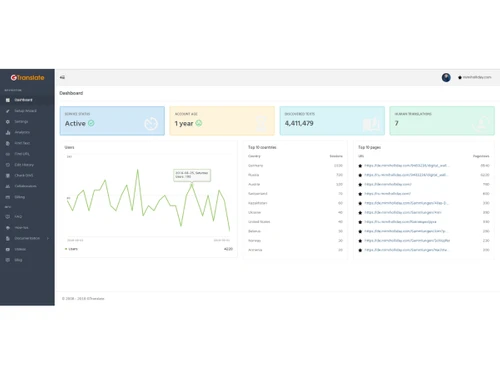Click the Norway country row
This screenshot has width=500, height=375.
coord(295,240)
